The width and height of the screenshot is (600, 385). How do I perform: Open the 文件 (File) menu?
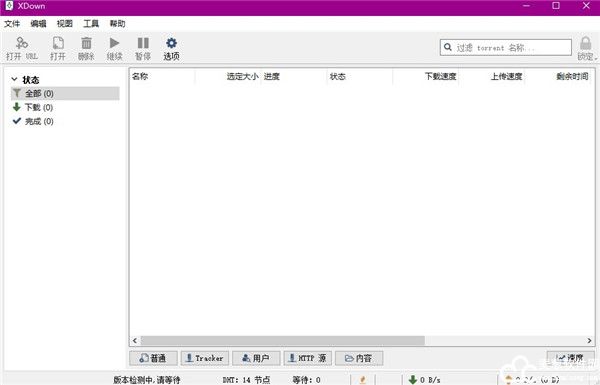(12, 24)
